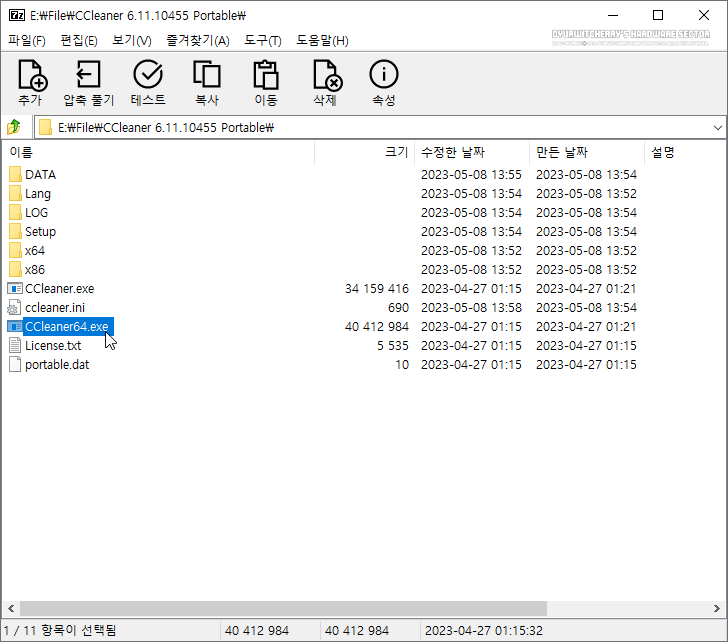Click the 복사 (Copy) toolbar icon

point(207,74)
